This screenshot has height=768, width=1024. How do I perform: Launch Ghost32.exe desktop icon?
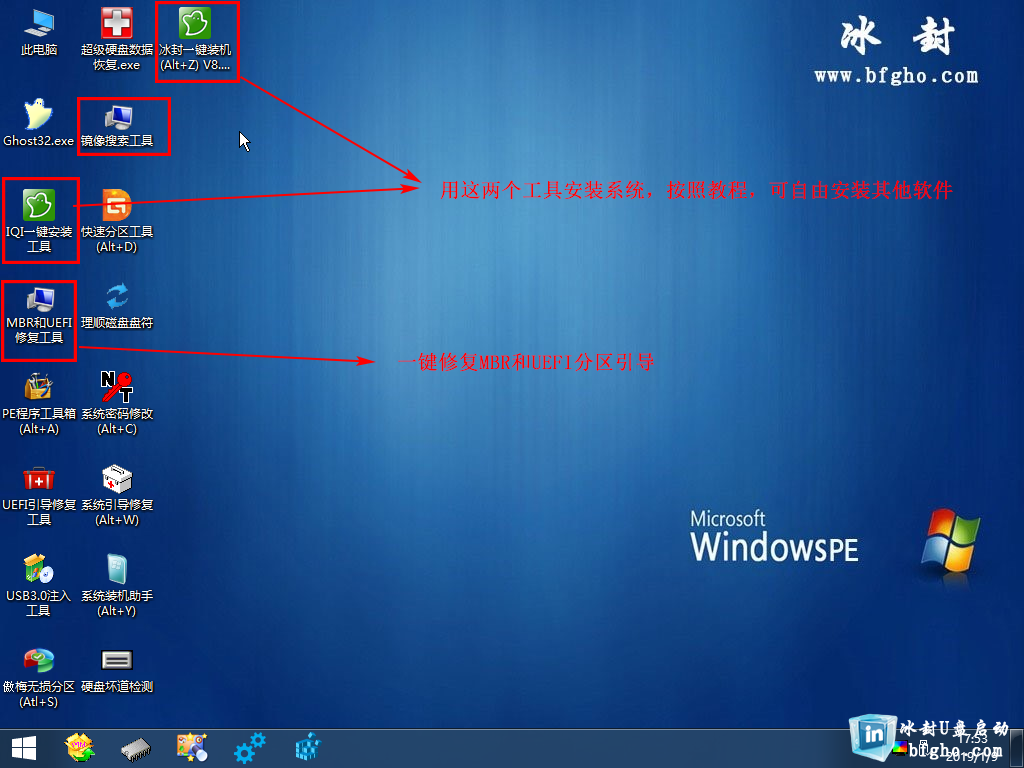click(x=39, y=123)
